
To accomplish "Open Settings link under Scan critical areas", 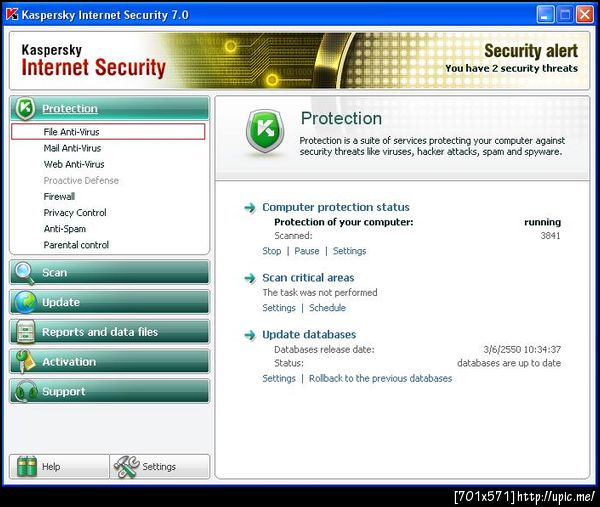I will click(x=279, y=308).
